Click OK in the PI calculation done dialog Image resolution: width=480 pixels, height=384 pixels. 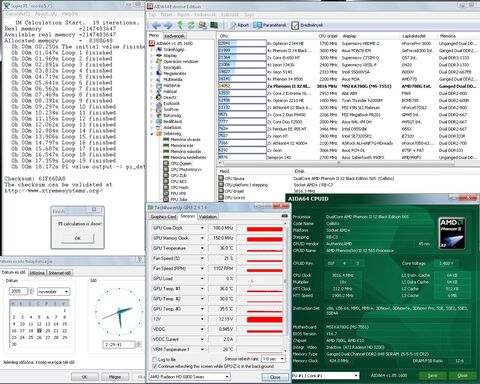(x=78, y=238)
